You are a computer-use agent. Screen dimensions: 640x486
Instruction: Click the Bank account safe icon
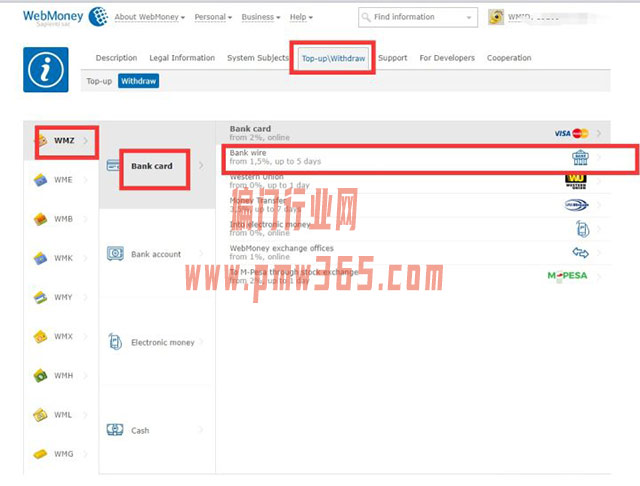coord(115,253)
